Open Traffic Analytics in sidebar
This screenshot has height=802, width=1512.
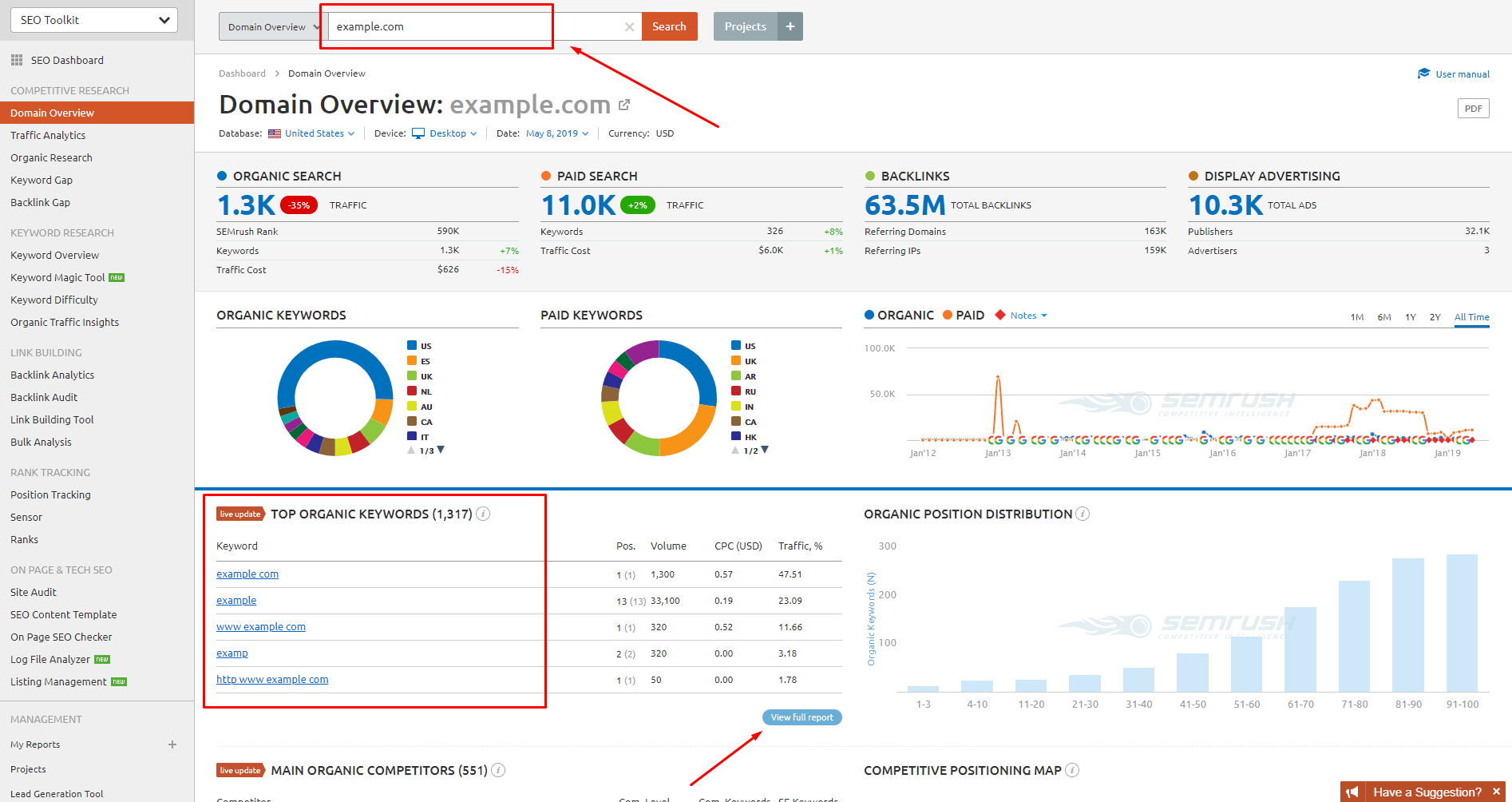pos(48,135)
